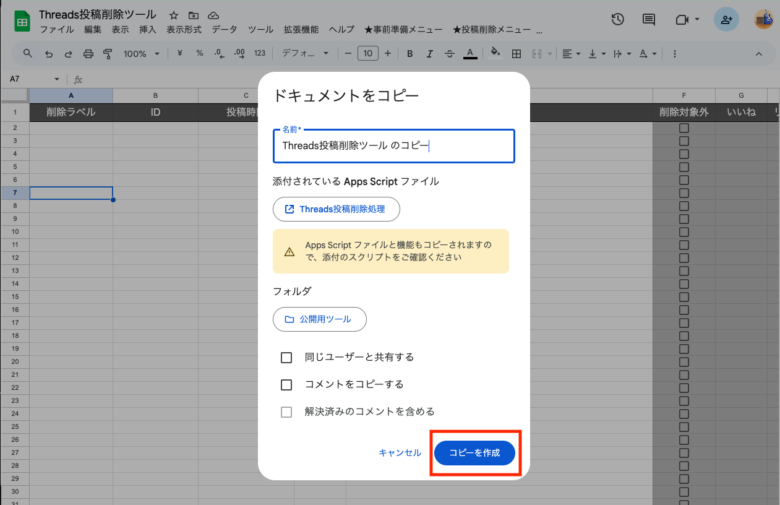
Task: Check 同じユーザーと共有する checkbox
Action: (287, 358)
